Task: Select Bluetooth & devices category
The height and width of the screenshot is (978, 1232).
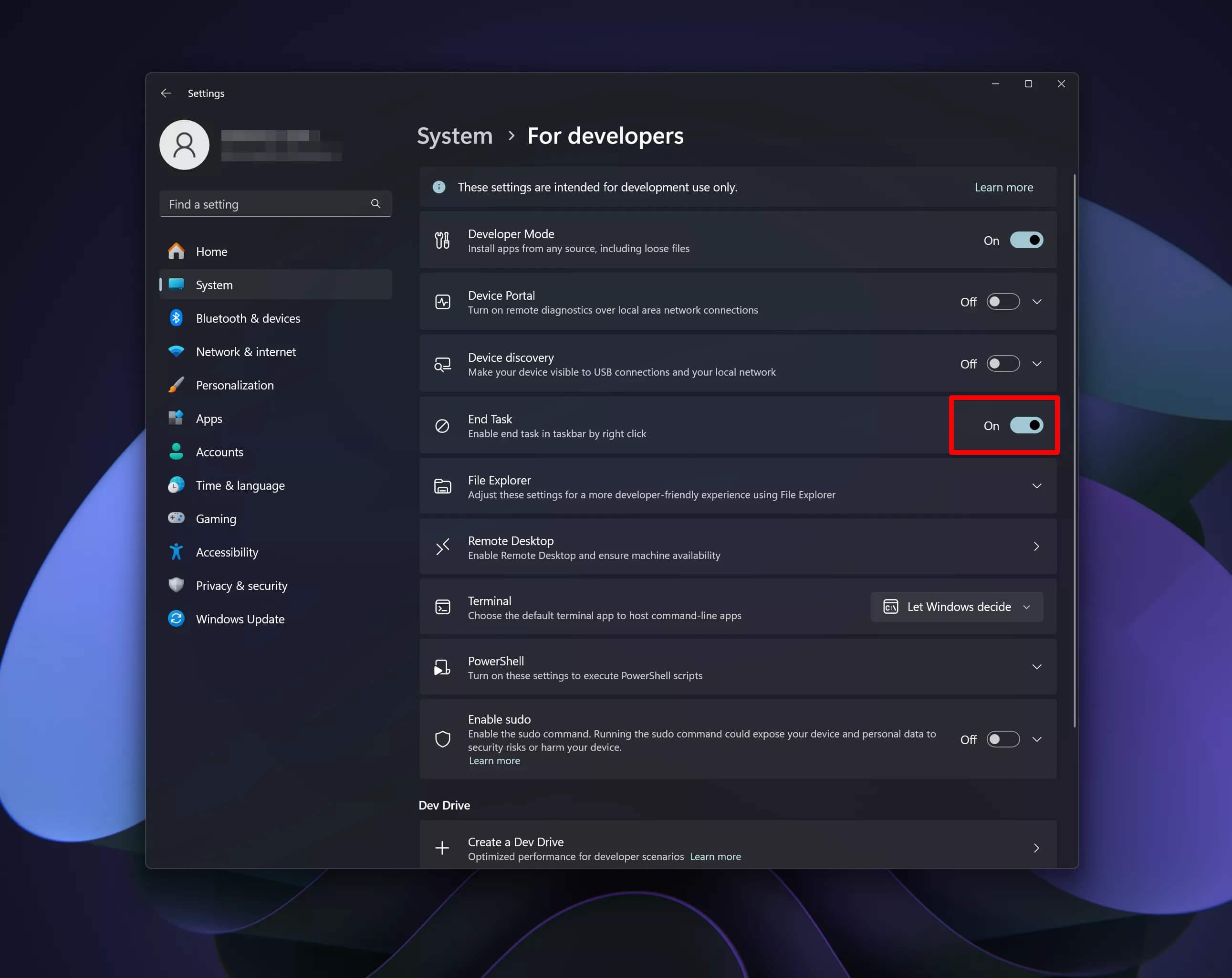Action: [x=275, y=318]
